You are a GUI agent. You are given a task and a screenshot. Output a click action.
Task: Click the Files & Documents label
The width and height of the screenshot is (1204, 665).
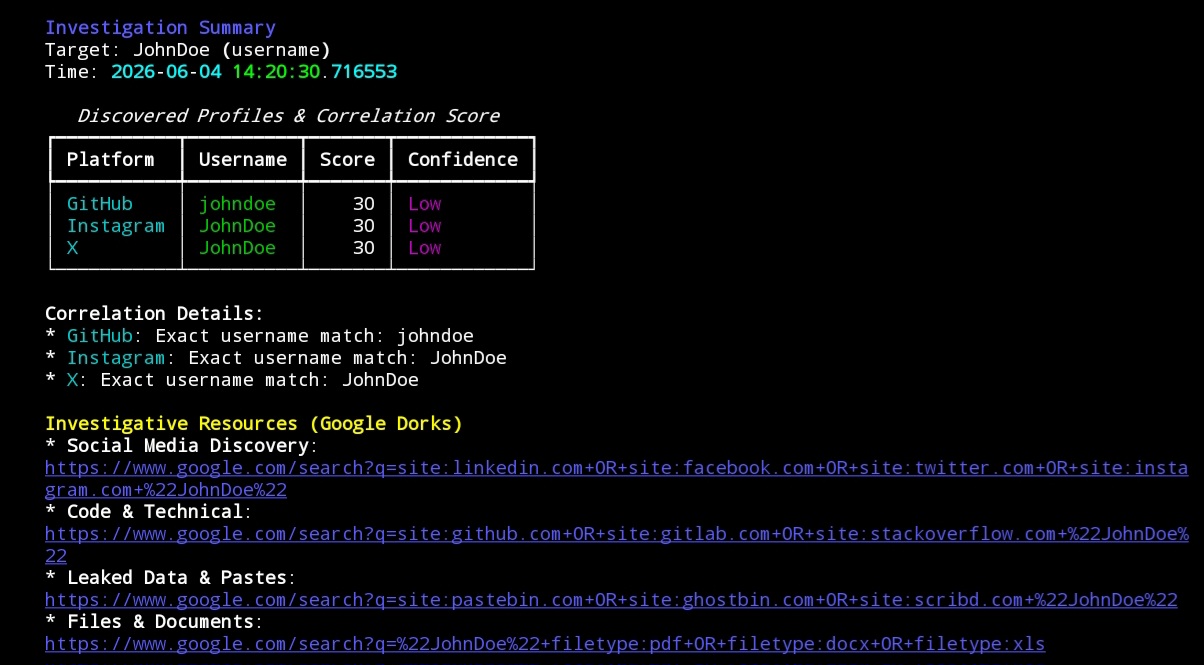[160, 622]
